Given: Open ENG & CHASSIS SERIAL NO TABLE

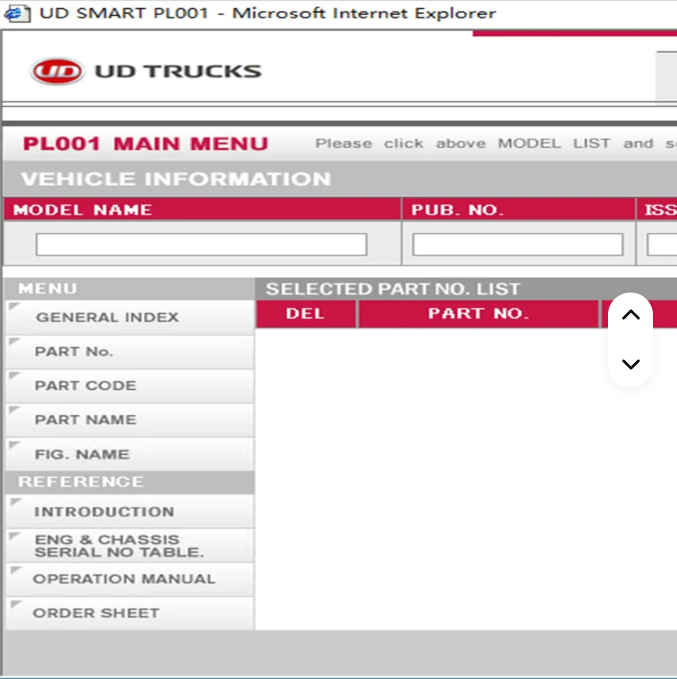Looking at the screenshot, I should click(130, 546).
